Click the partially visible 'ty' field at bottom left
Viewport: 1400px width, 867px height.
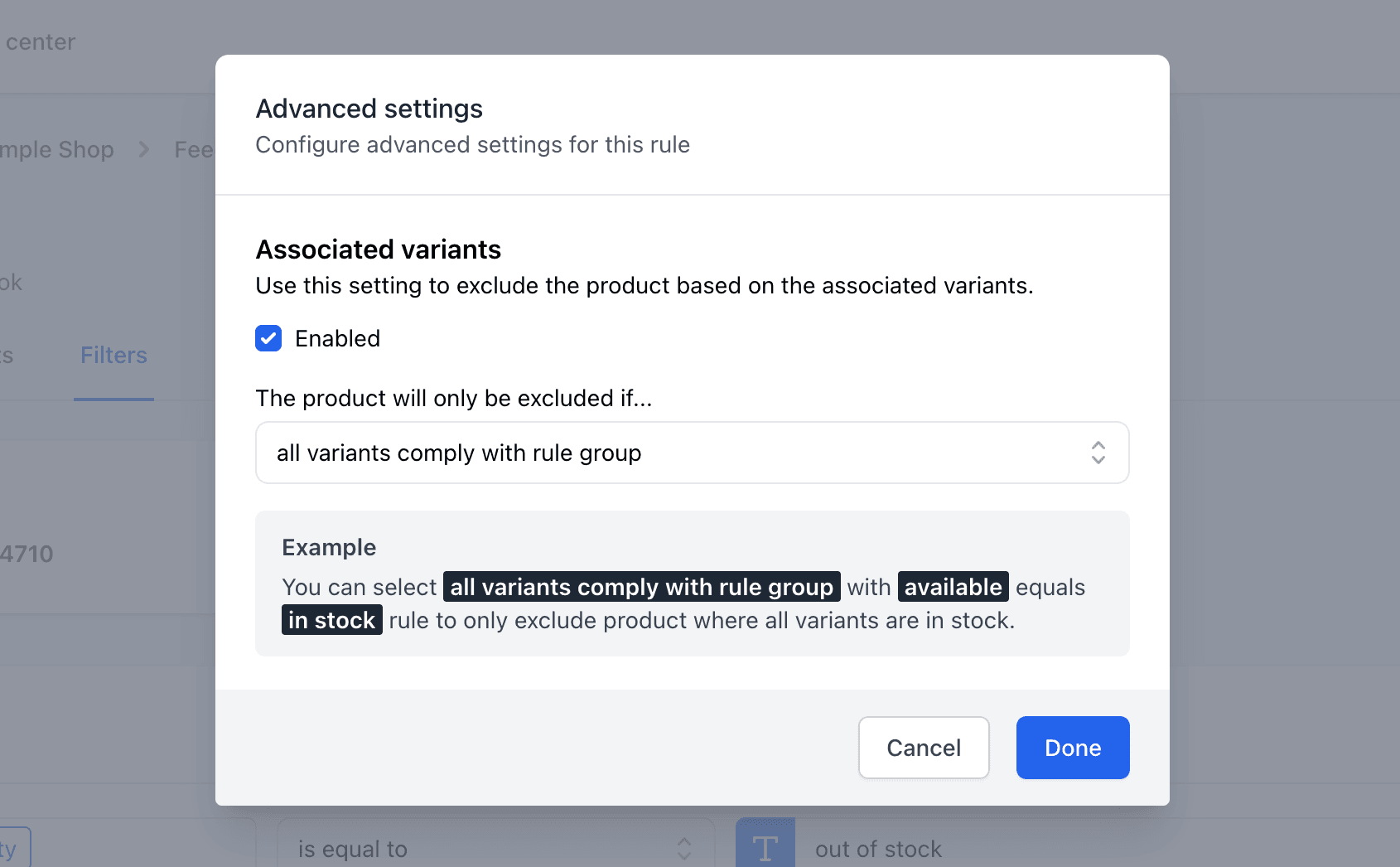click(10, 847)
